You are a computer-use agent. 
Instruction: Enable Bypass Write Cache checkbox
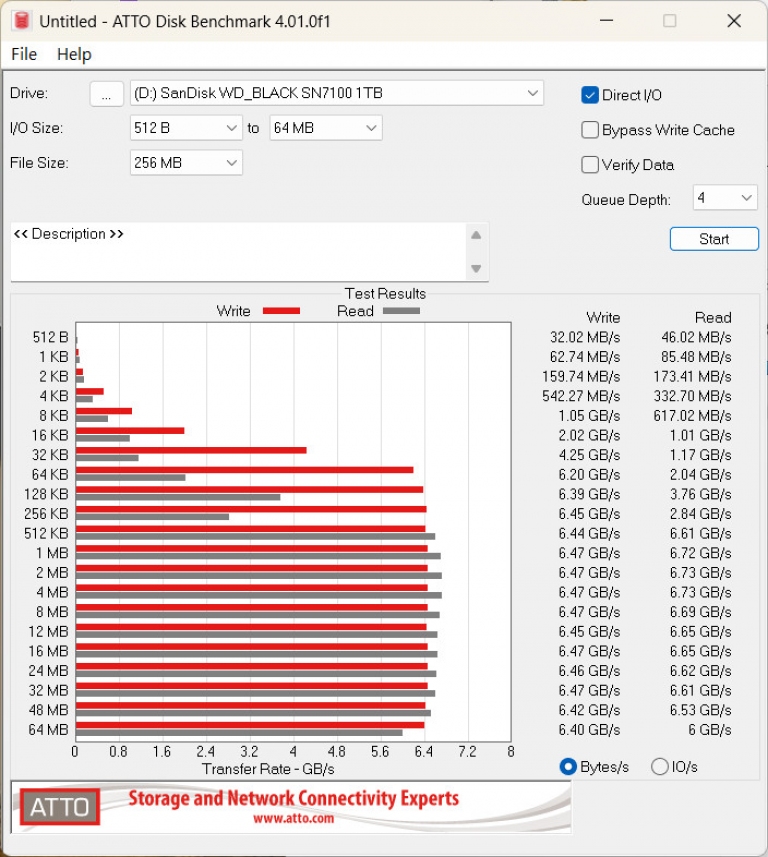(590, 130)
